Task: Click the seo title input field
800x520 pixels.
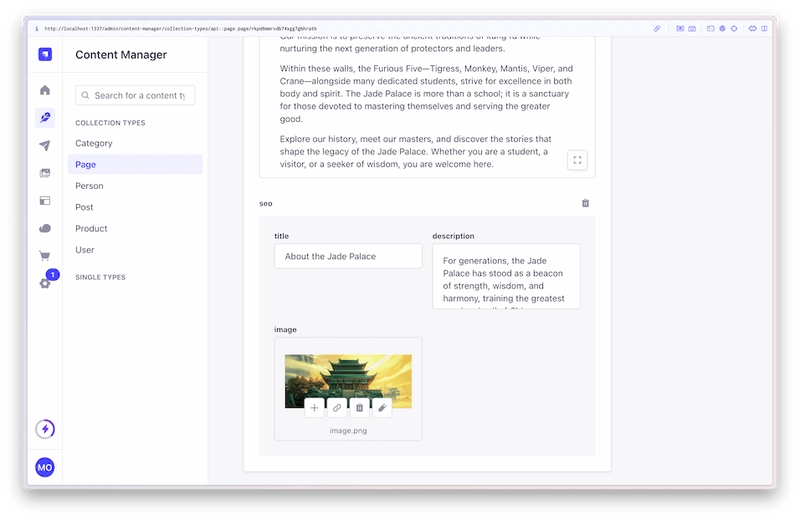Action: pyautogui.click(x=348, y=256)
